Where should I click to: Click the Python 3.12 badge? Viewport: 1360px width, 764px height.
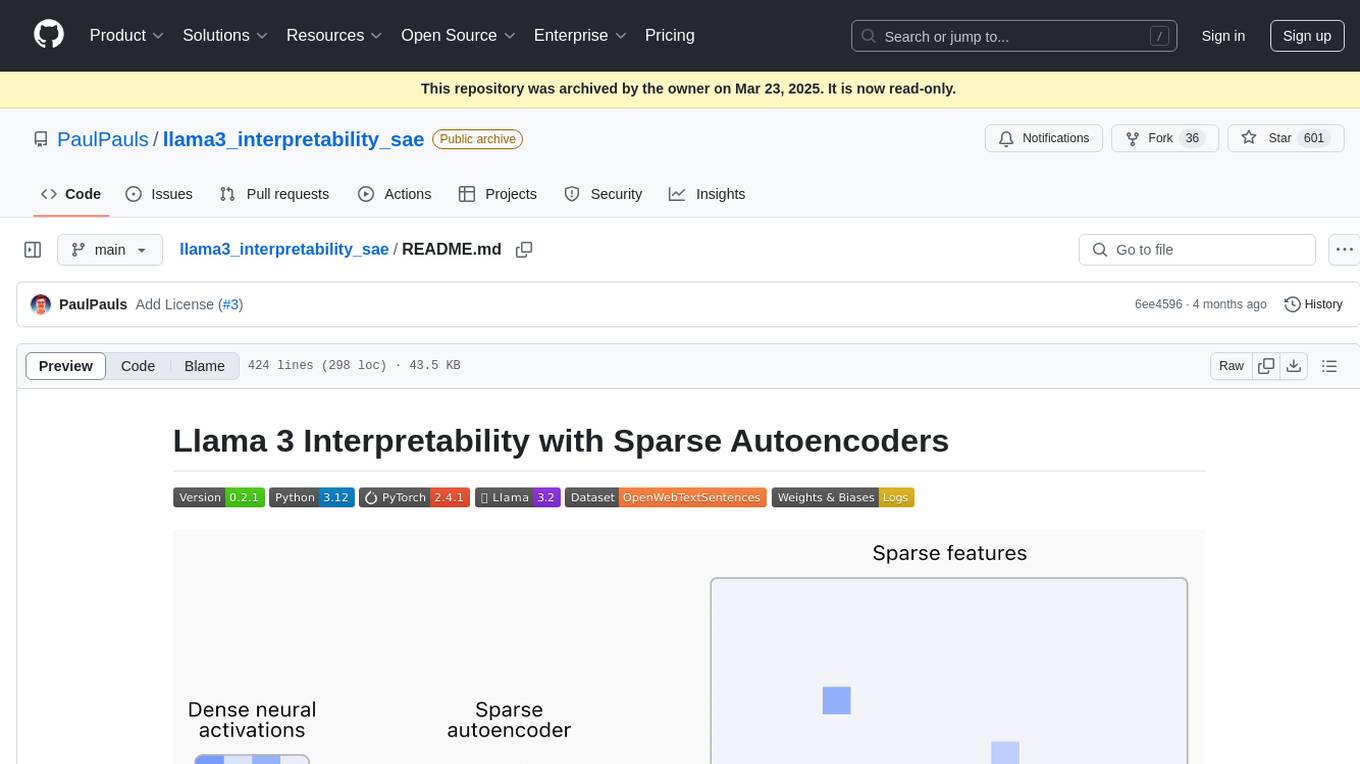(x=312, y=497)
